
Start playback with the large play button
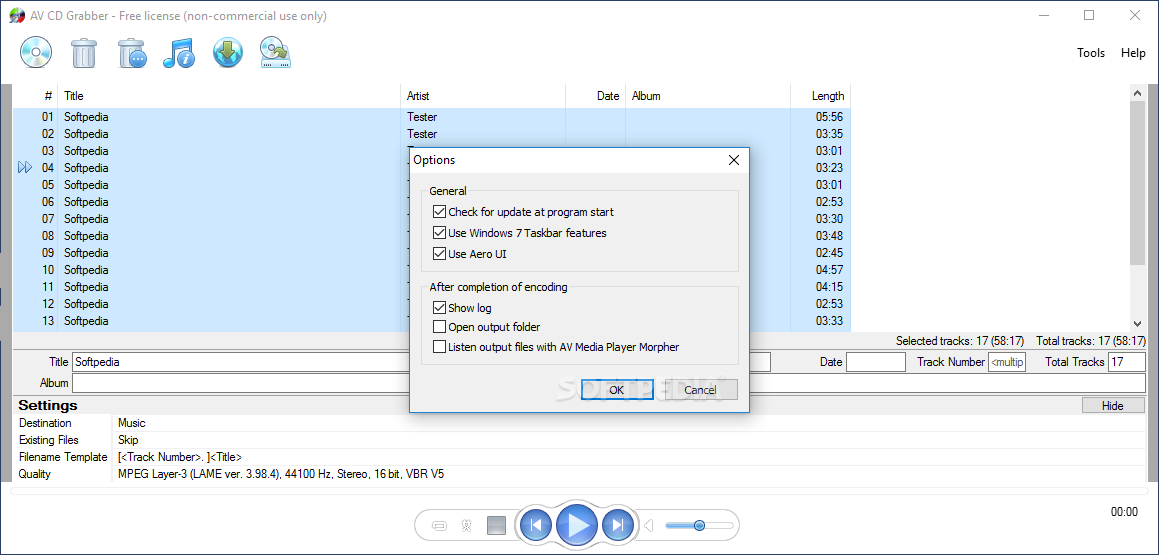pos(577,525)
